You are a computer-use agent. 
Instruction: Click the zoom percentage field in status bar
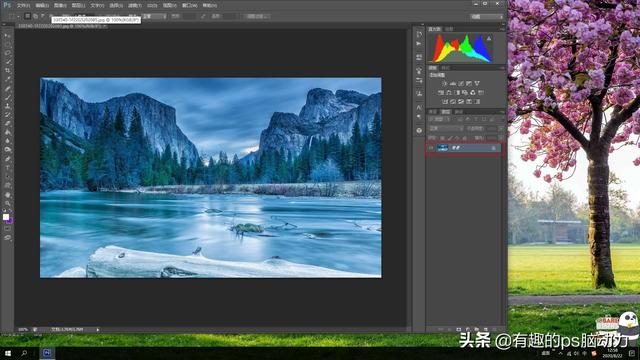[23, 329]
